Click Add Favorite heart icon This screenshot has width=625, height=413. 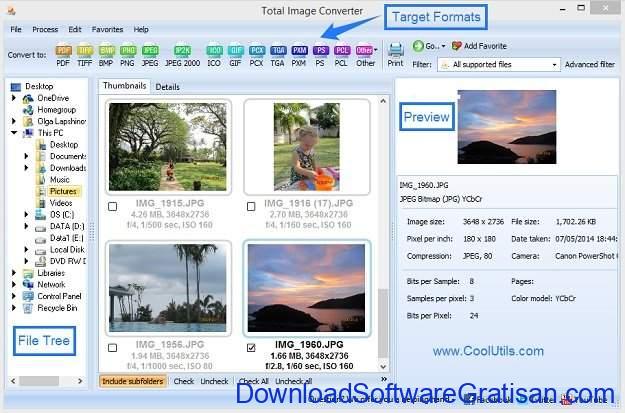(x=457, y=46)
